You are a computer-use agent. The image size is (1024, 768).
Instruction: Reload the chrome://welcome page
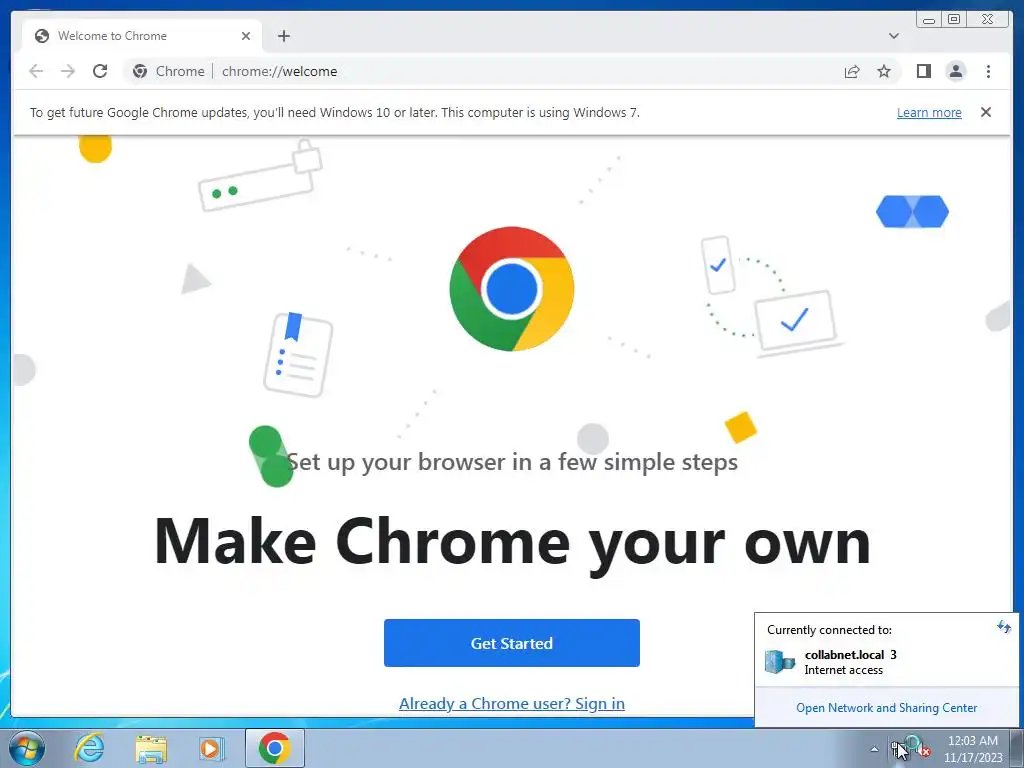(100, 71)
